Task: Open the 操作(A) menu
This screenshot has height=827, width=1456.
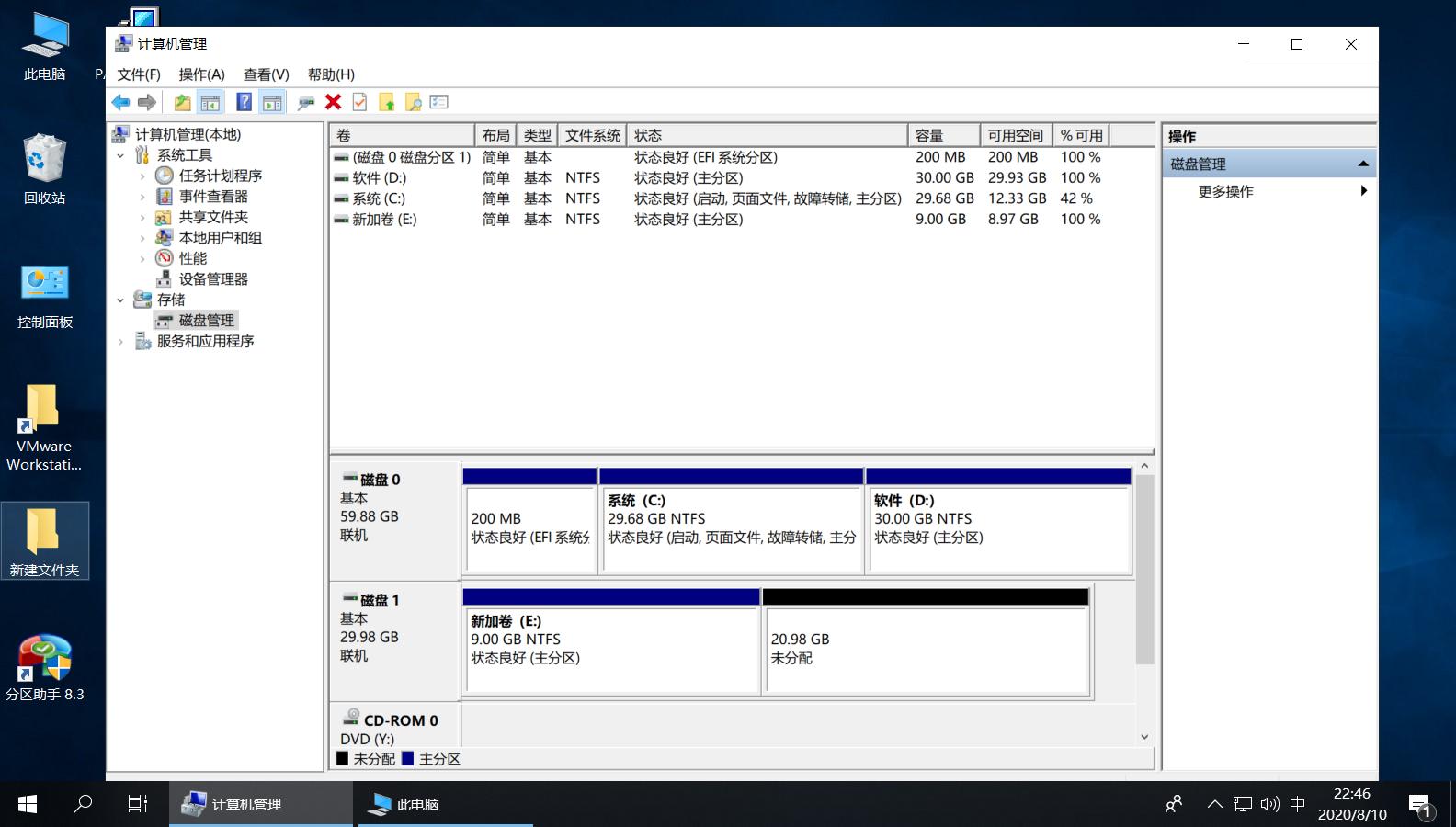Action: pyautogui.click(x=201, y=74)
